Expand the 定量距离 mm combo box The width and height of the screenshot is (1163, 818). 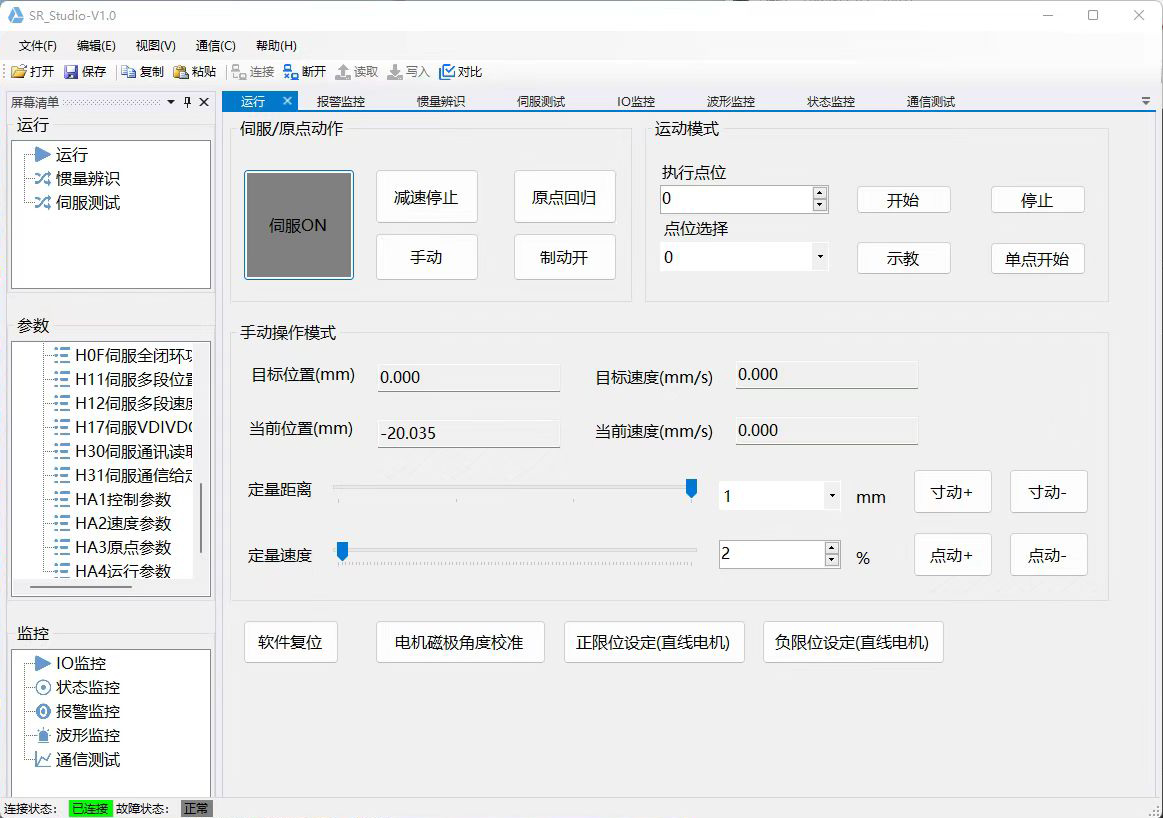point(832,496)
